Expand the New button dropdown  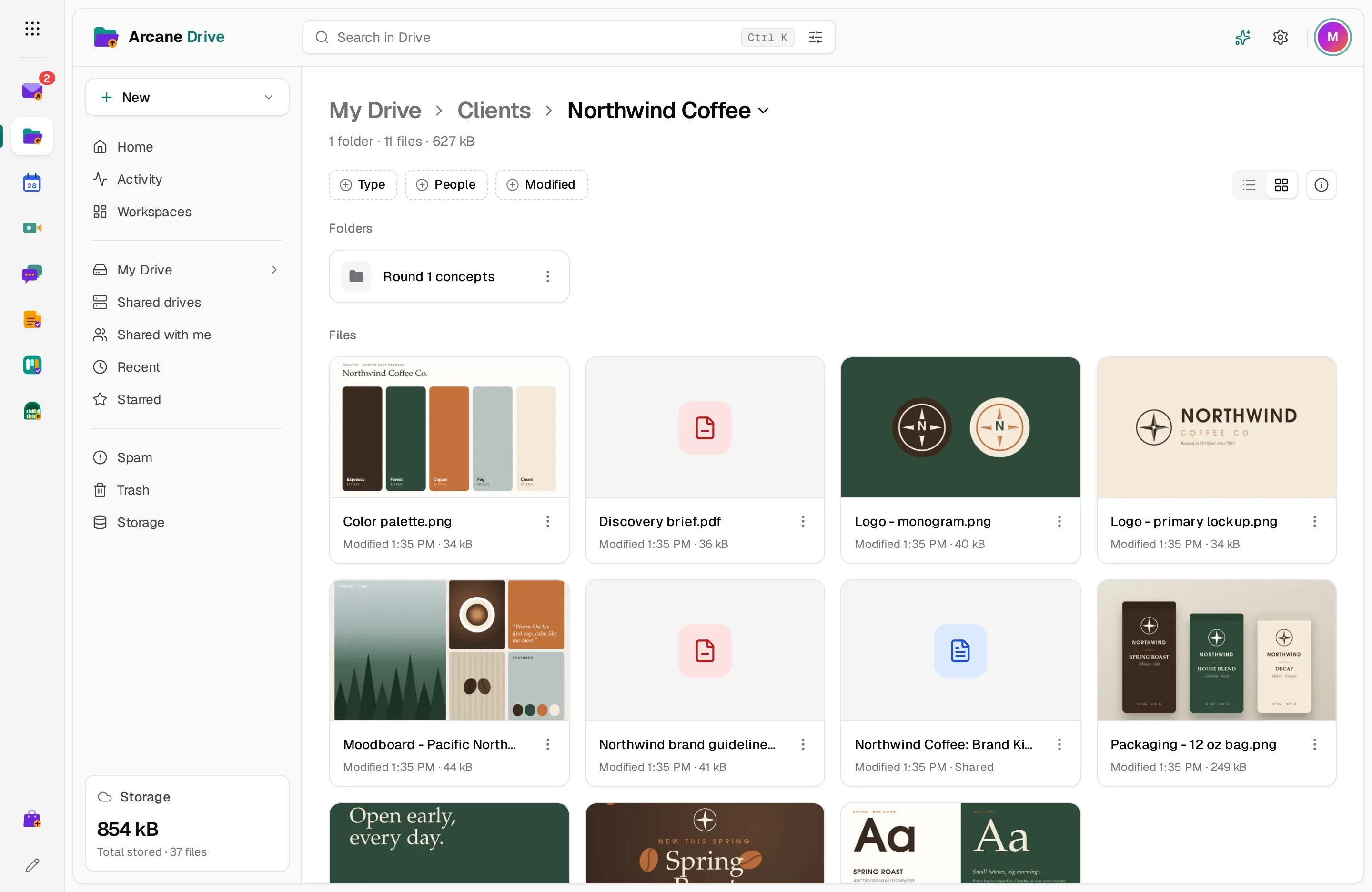click(269, 97)
